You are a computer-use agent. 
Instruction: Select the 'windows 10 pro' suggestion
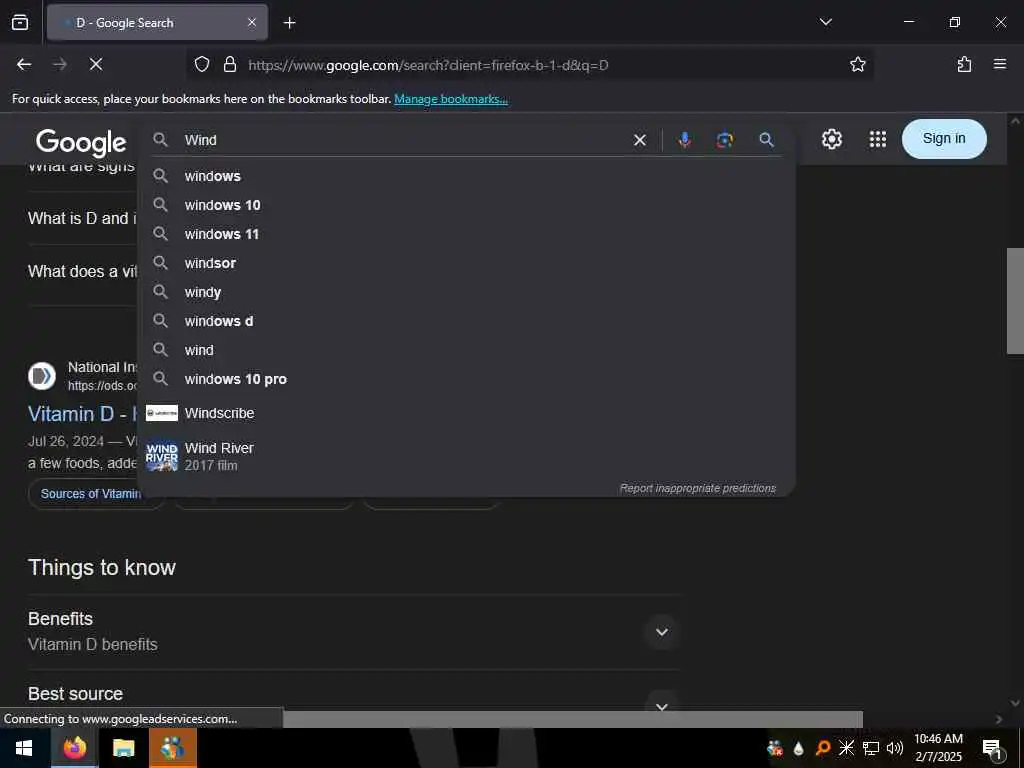(466, 379)
